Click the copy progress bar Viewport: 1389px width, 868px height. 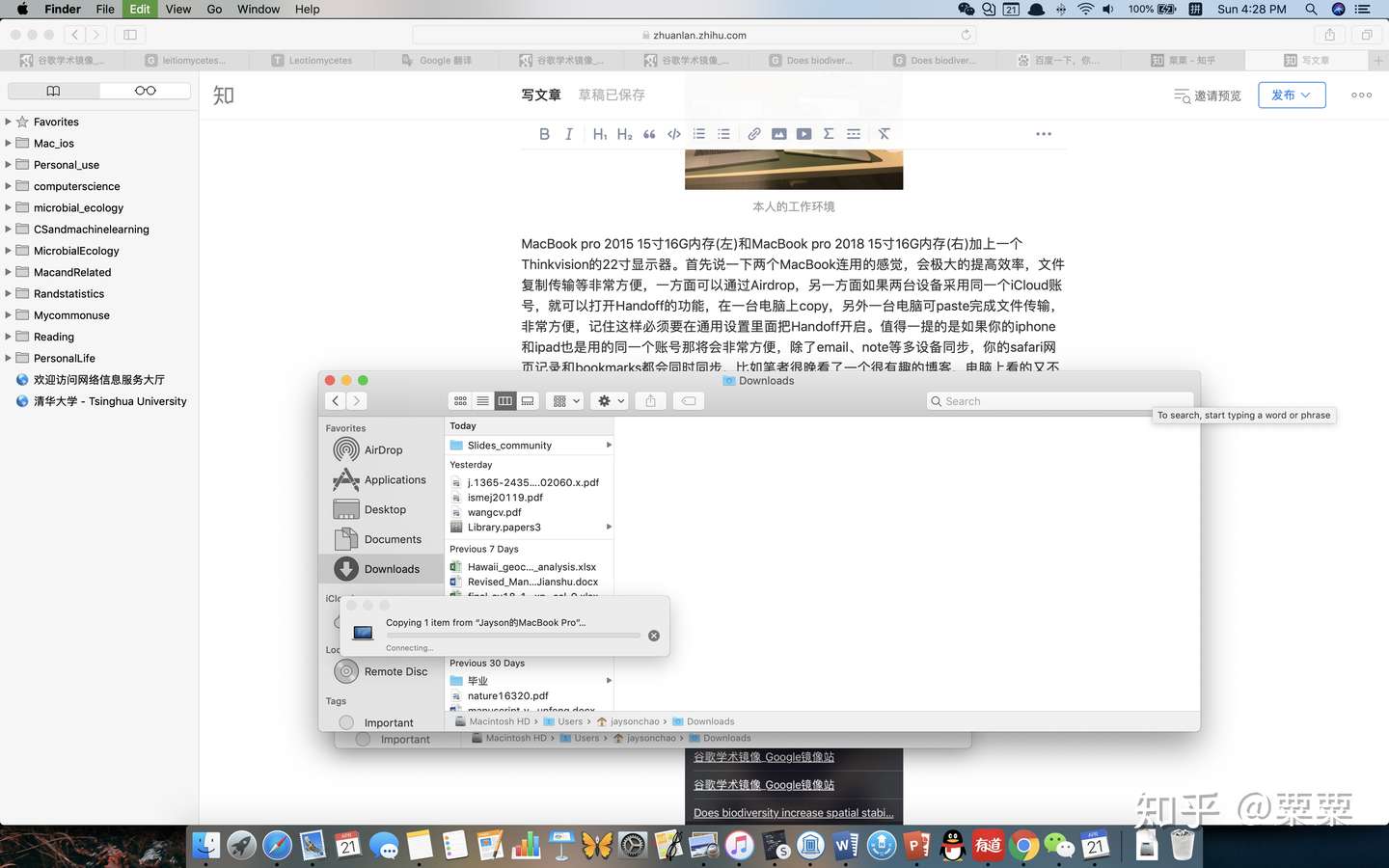[513, 636]
